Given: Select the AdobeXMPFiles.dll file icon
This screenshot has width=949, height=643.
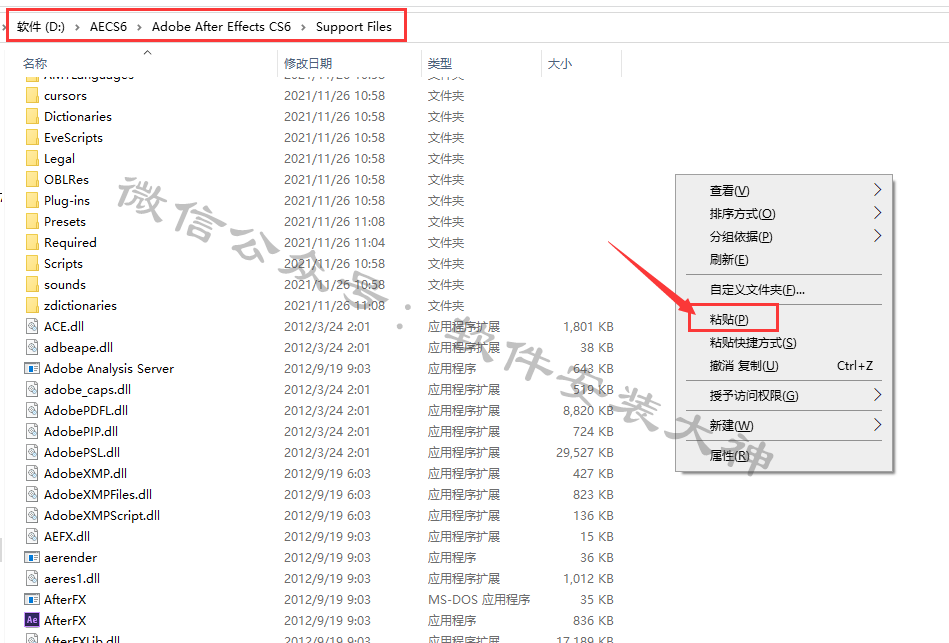Looking at the screenshot, I should point(32,494).
